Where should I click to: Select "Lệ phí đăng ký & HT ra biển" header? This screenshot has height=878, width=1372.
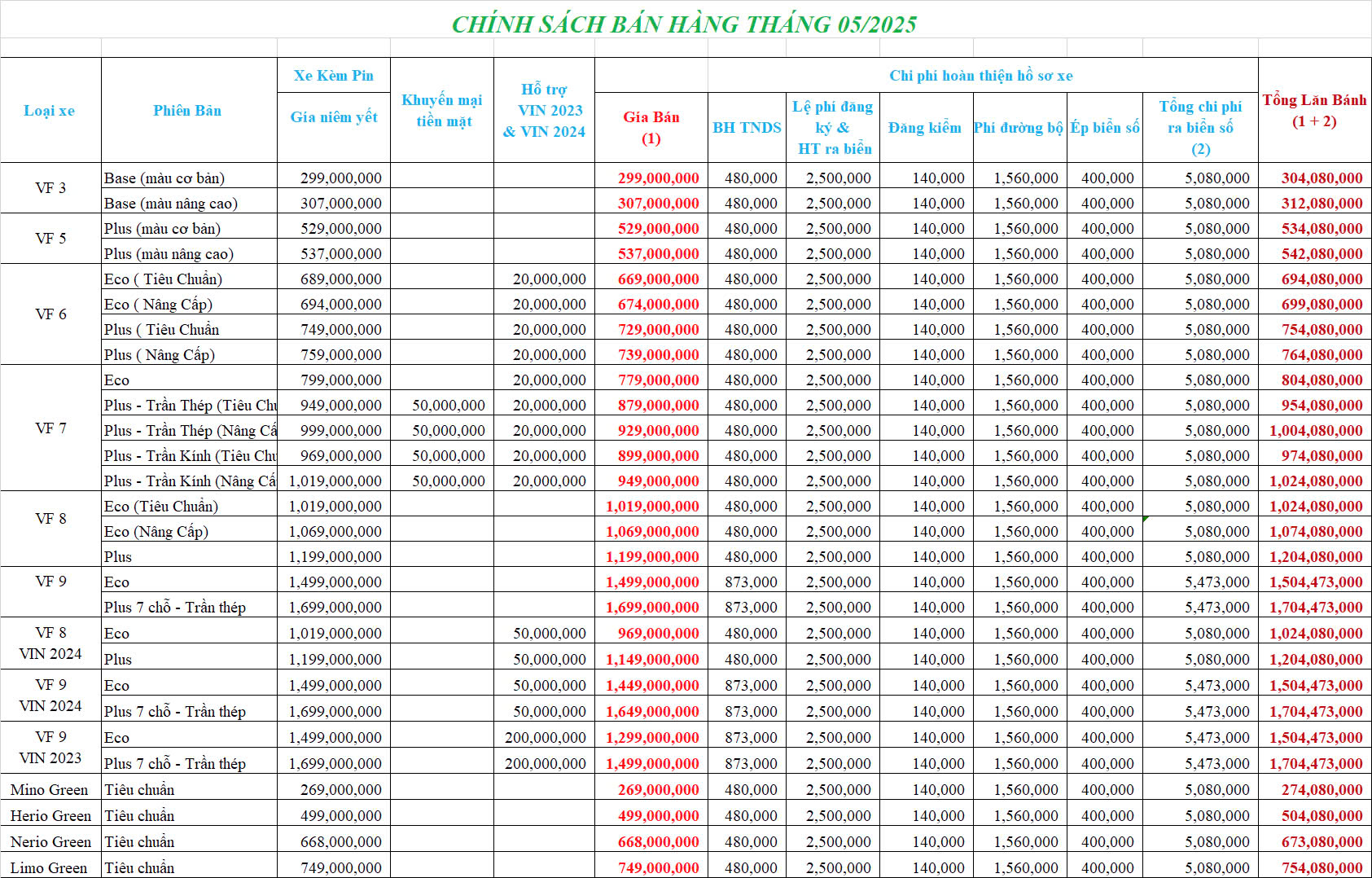833,128
